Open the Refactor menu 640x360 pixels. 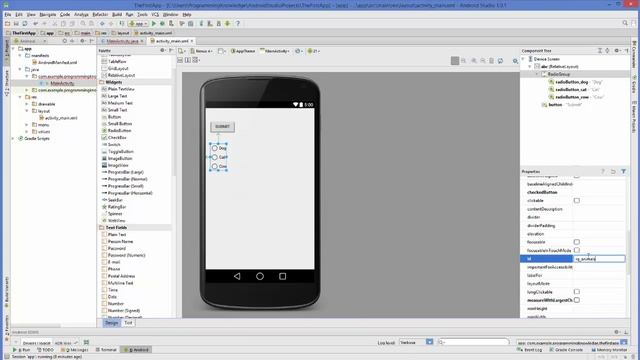click(x=100, y=14)
